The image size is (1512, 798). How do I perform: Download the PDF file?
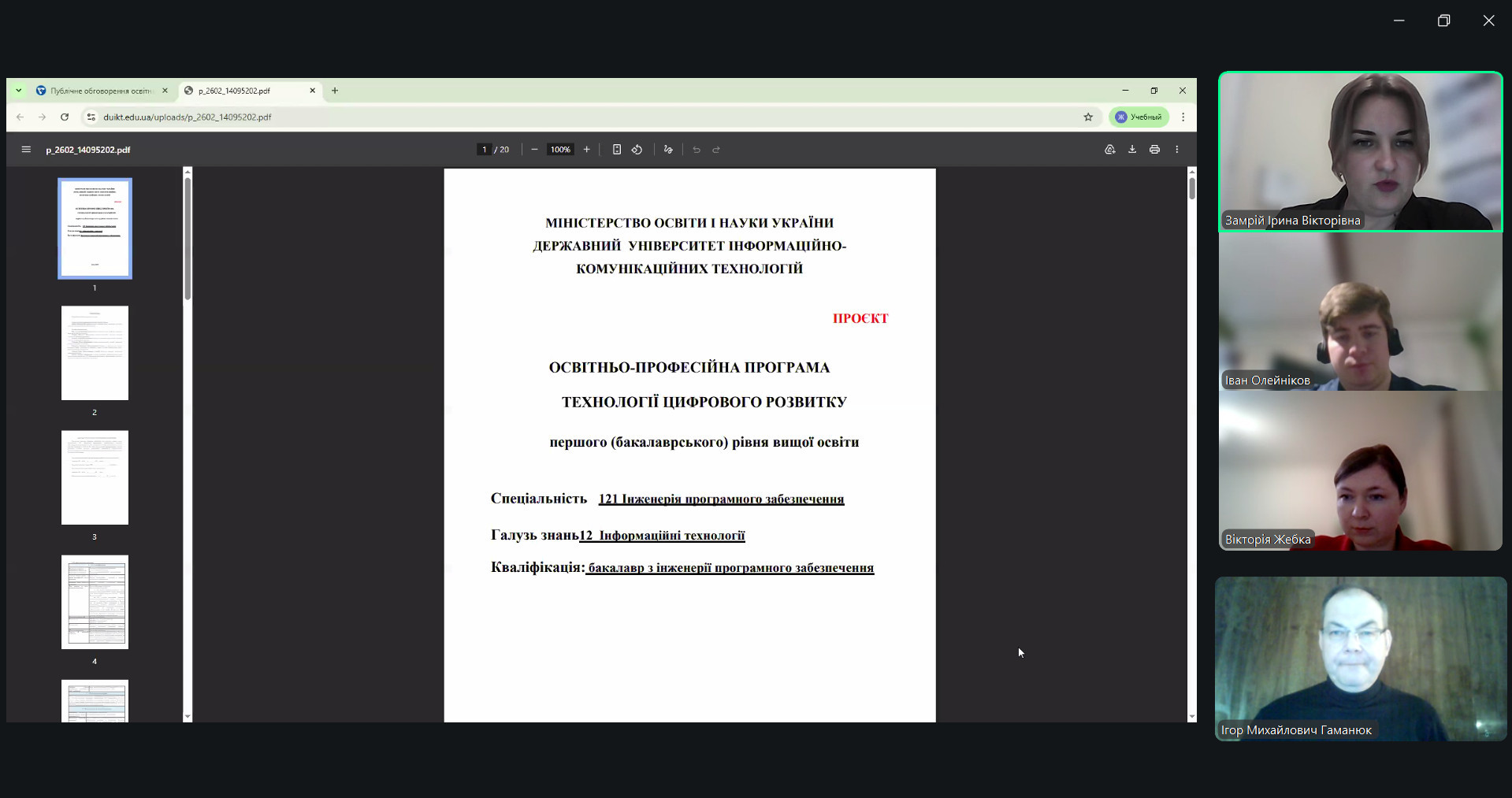tap(1132, 150)
